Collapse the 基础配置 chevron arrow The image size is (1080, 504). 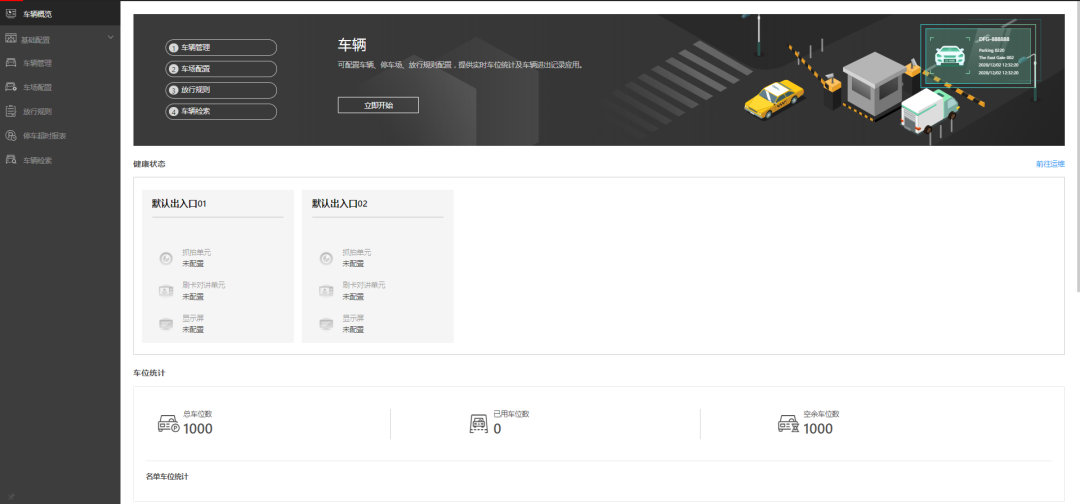(x=110, y=37)
